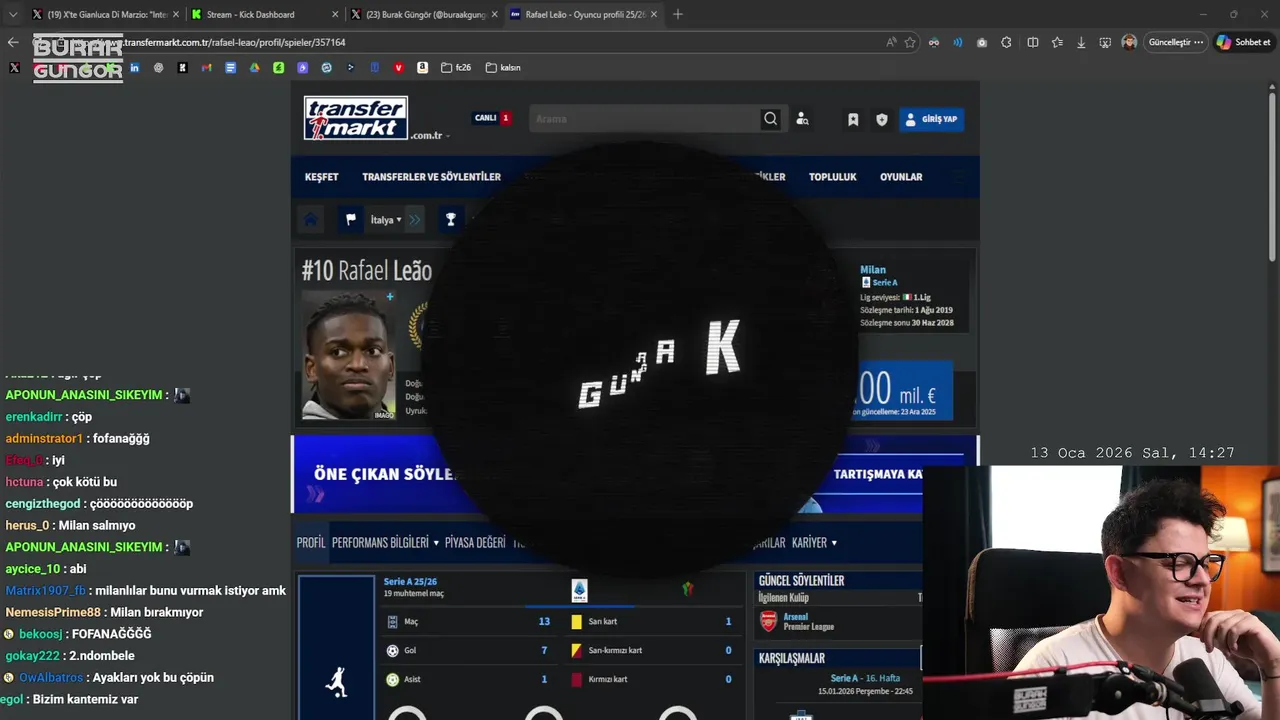Open the Google Drive bookmark
This screenshot has height=720, width=1280.
(x=255, y=68)
